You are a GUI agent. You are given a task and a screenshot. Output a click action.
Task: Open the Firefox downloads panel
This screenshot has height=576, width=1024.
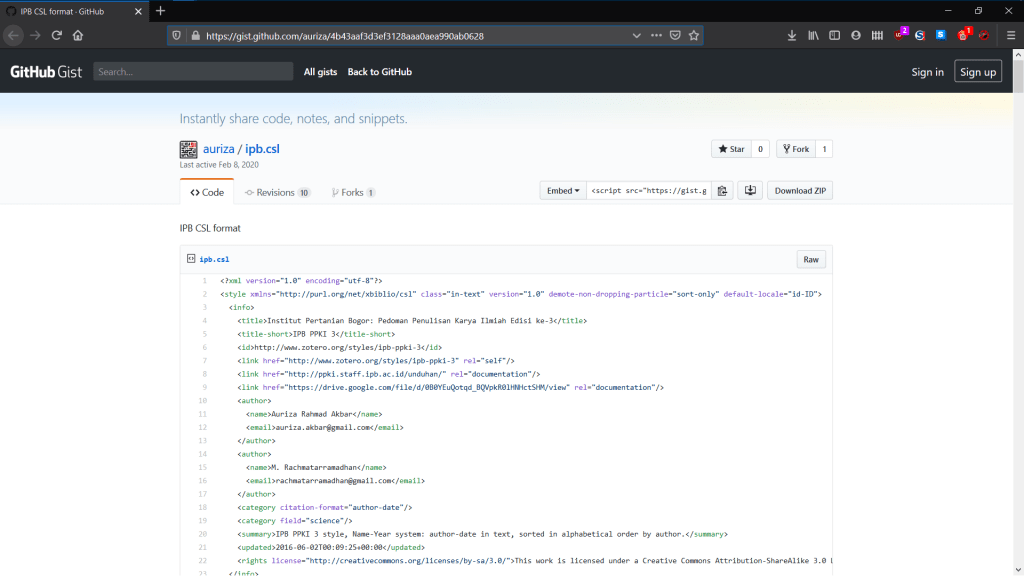pyautogui.click(x=792, y=35)
